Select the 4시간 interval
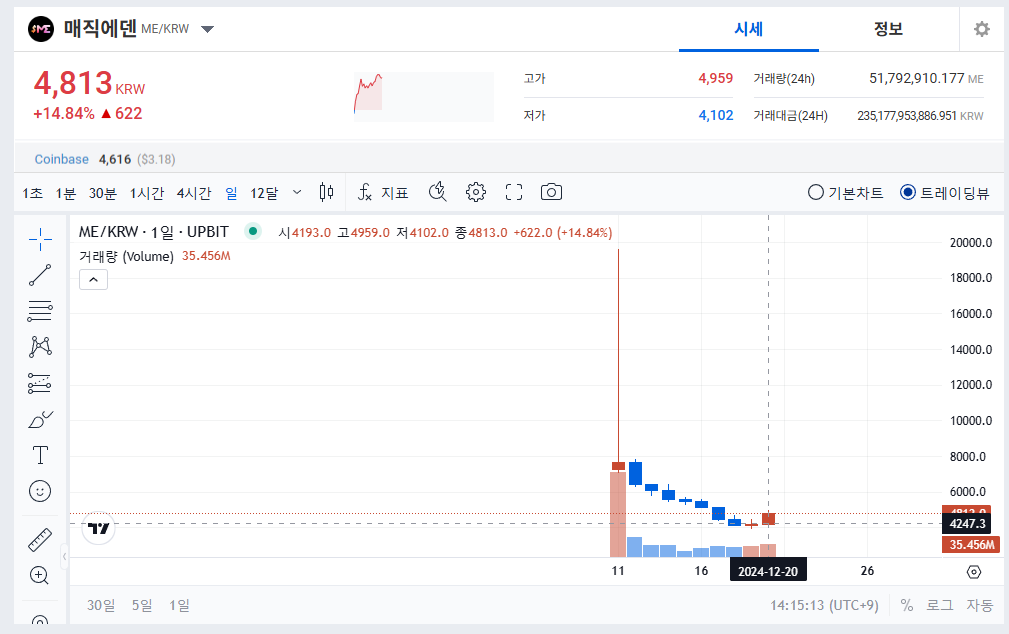 [x=194, y=193]
